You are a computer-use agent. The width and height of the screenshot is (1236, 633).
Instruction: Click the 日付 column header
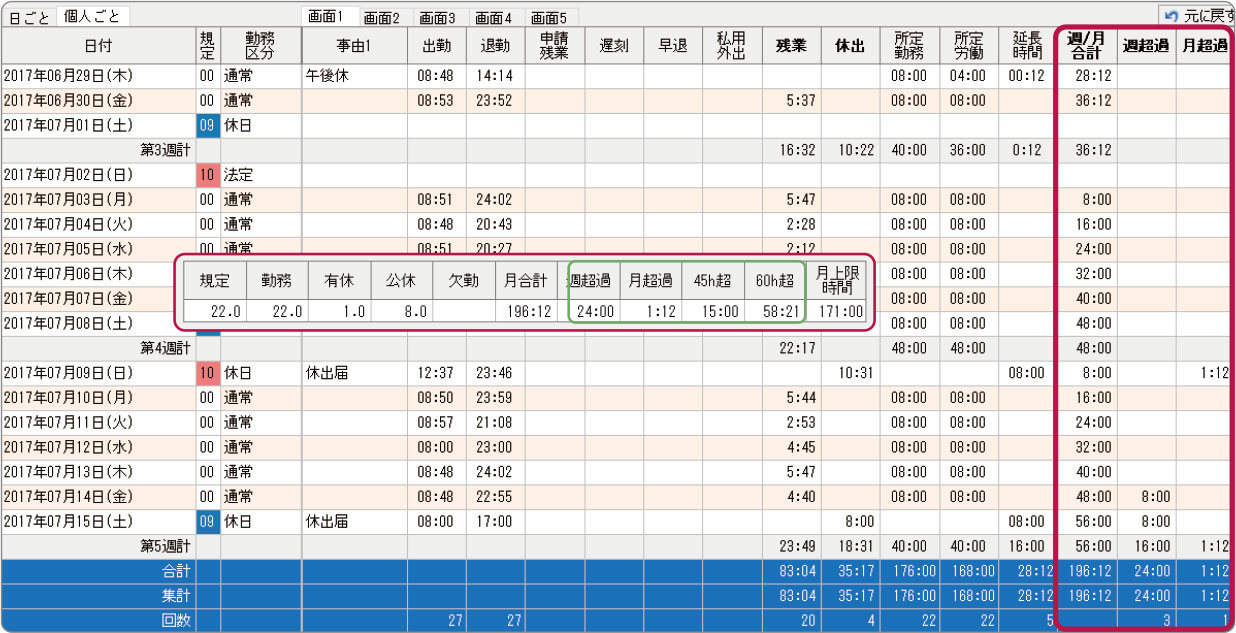tap(99, 46)
